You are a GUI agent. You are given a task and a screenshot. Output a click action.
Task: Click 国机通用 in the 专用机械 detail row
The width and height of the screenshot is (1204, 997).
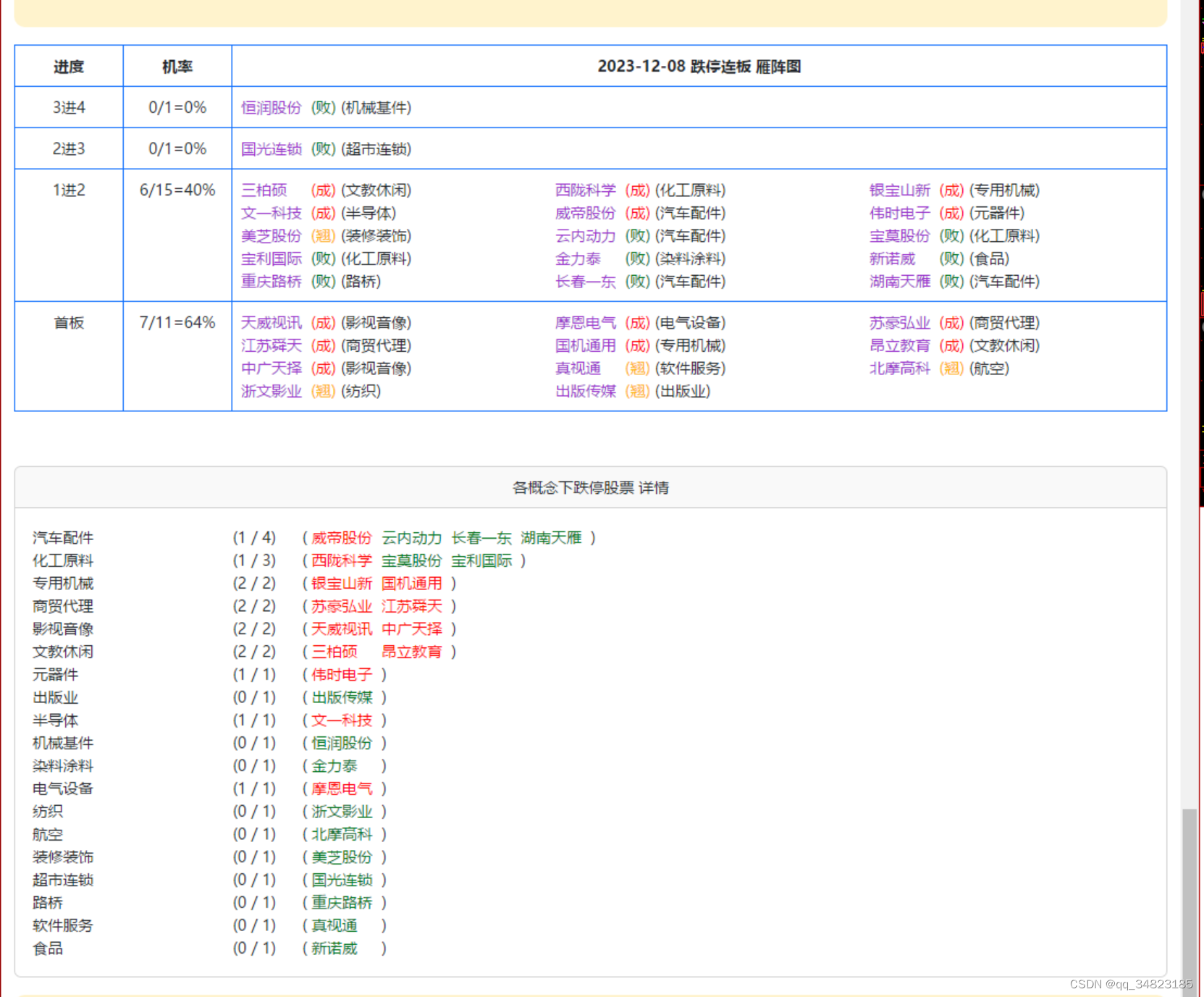pos(412,584)
